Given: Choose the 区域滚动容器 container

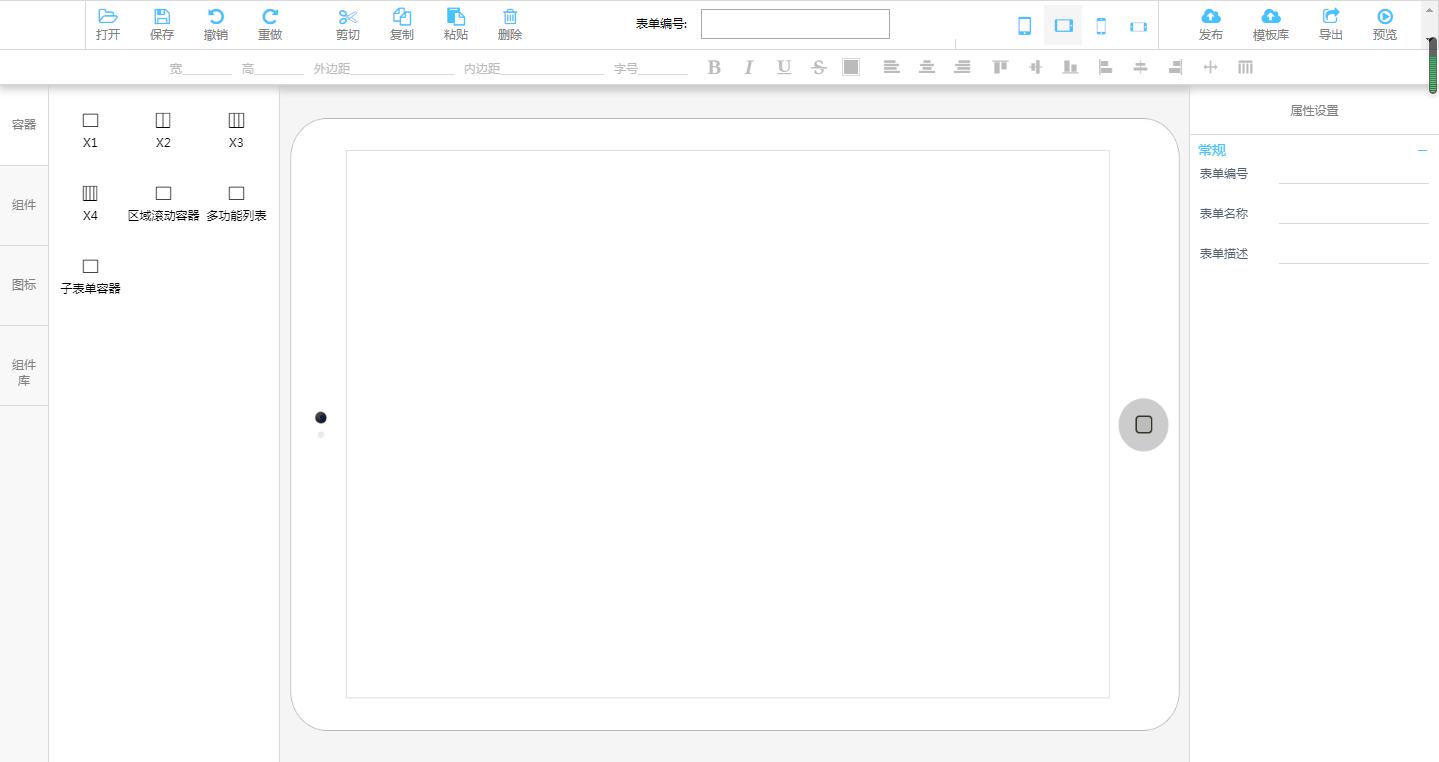Looking at the screenshot, I should 163,203.
